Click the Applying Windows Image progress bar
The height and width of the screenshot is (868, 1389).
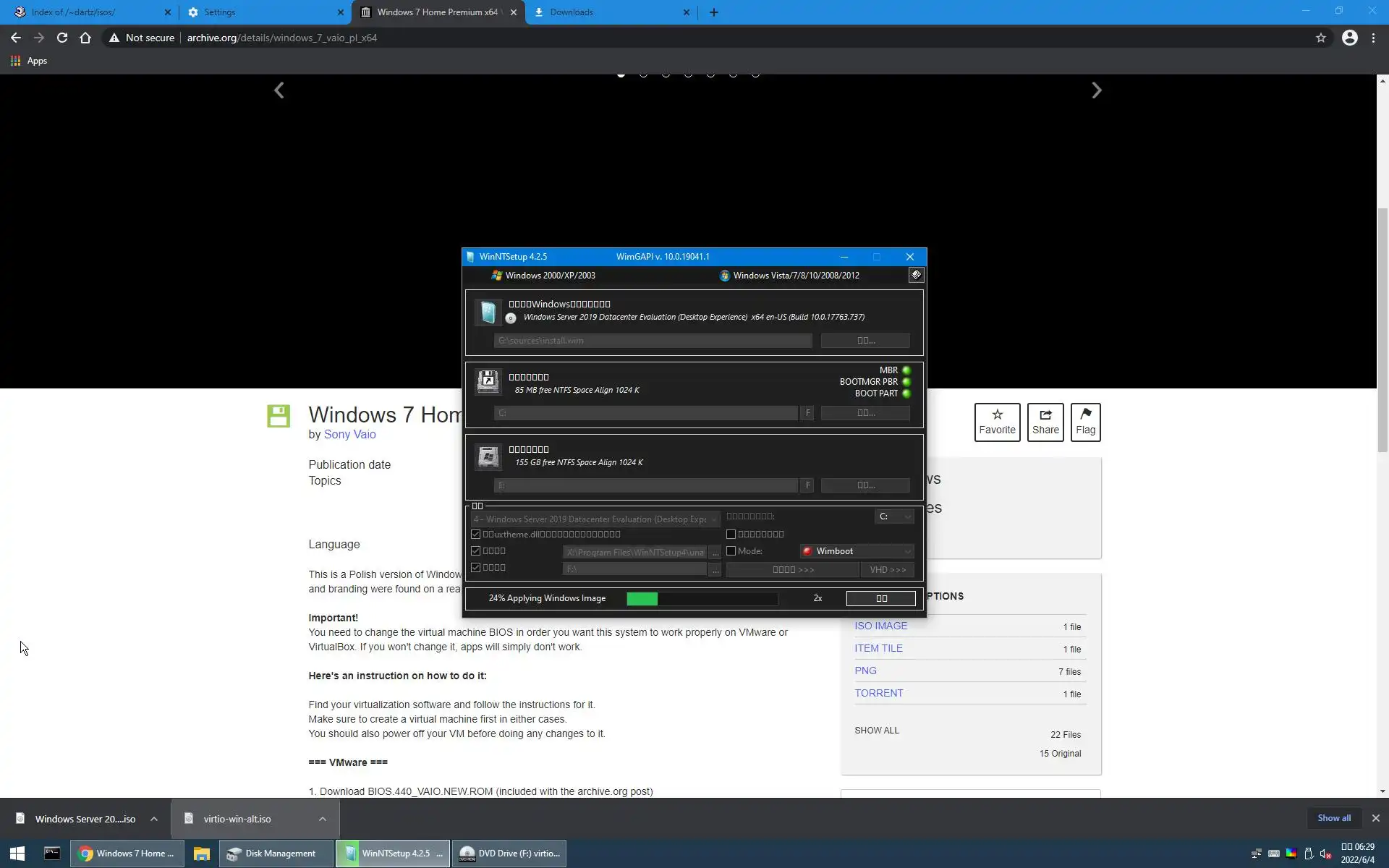(702, 599)
